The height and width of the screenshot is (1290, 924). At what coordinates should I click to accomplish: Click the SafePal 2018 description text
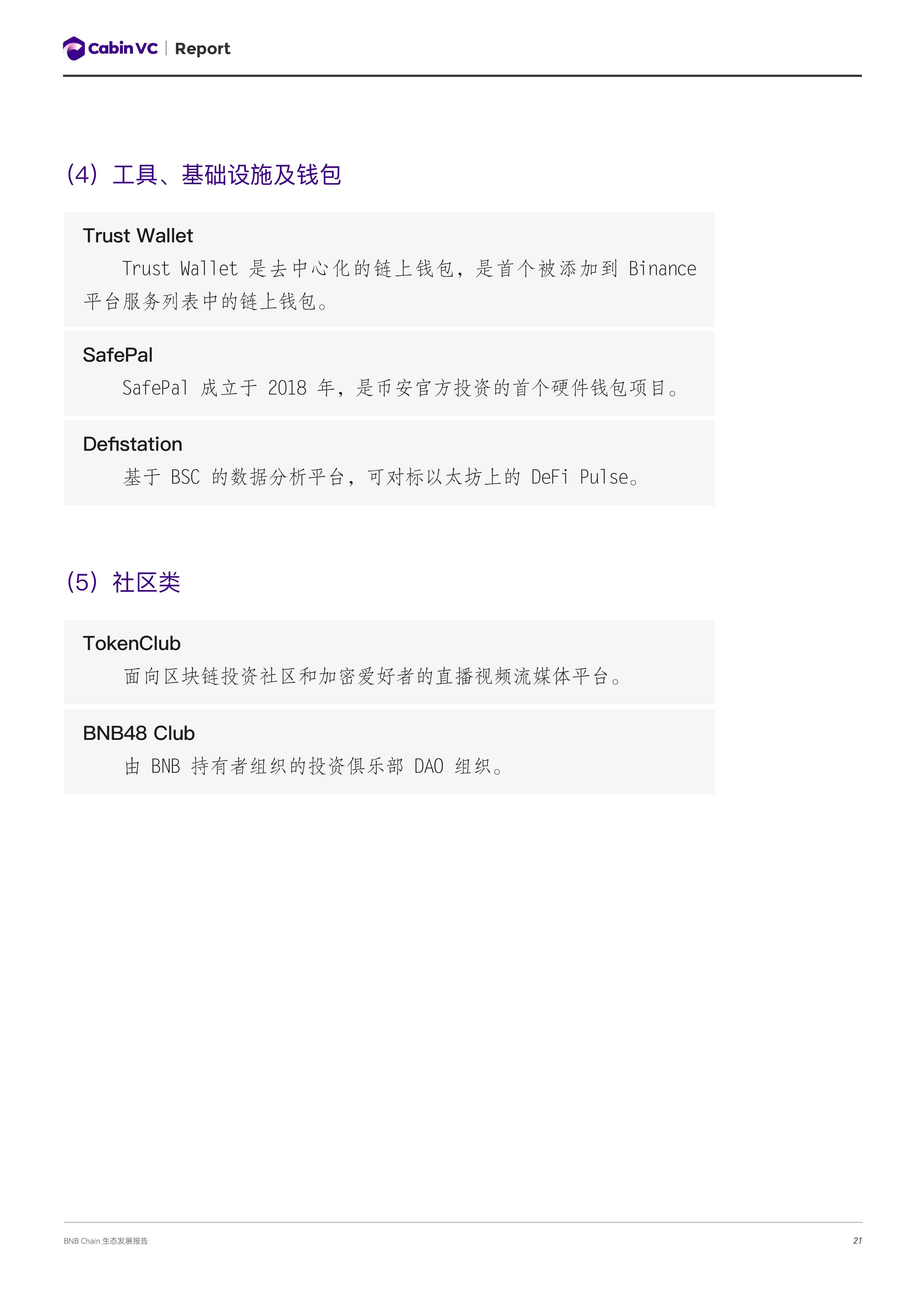(401, 388)
